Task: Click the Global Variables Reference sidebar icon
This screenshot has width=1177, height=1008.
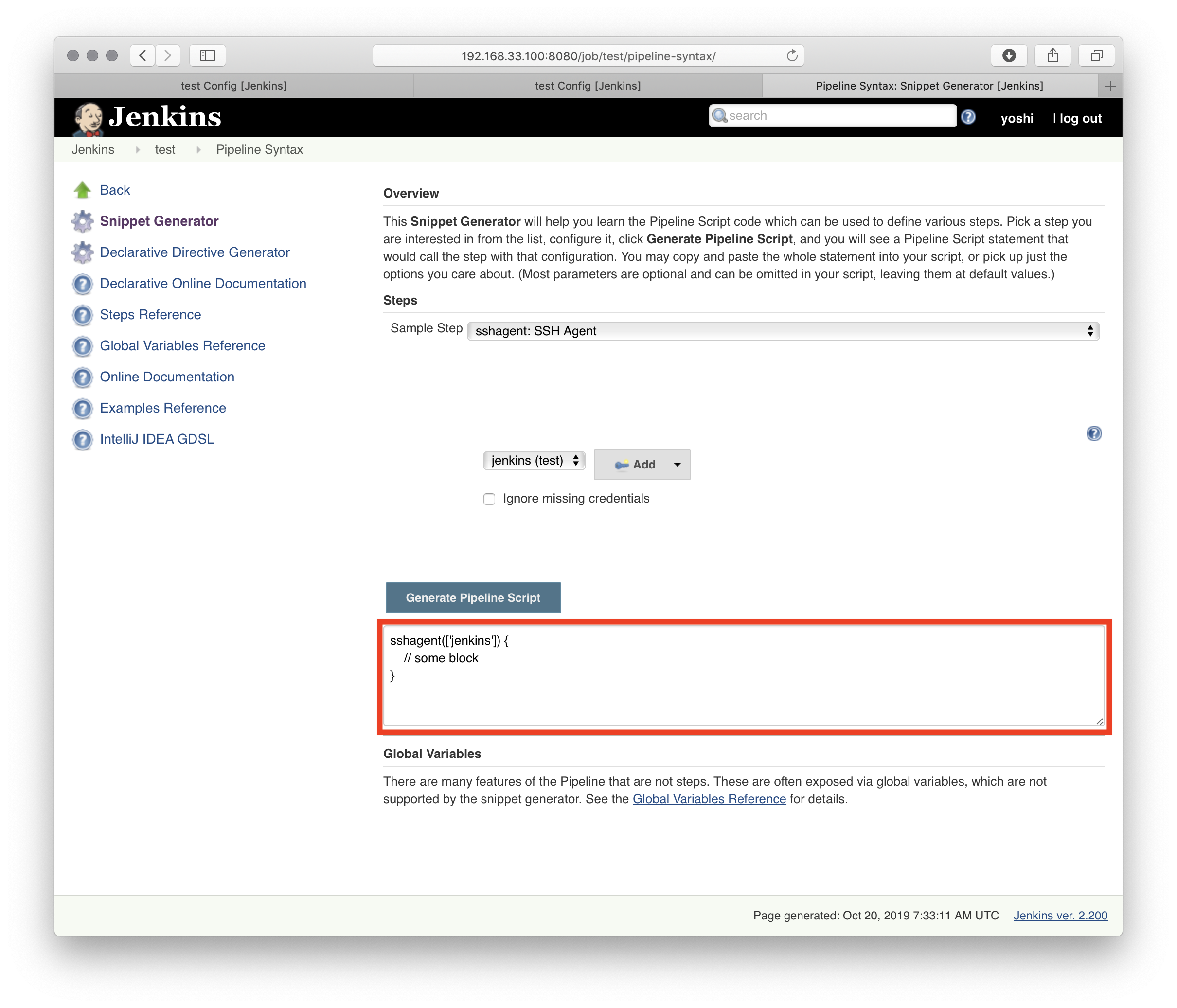Action: pyautogui.click(x=82, y=346)
